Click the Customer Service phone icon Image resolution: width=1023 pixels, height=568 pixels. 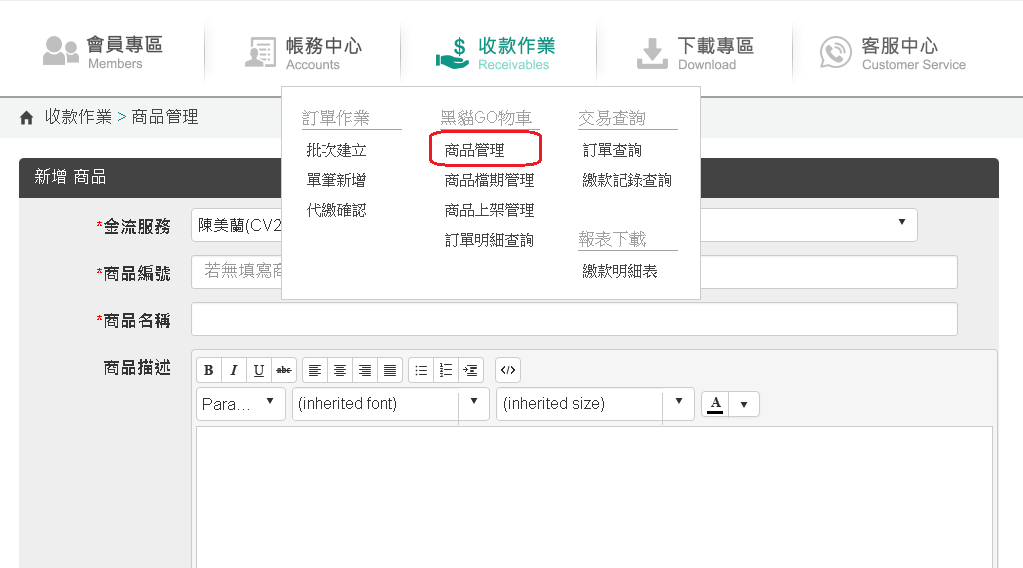tap(835, 52)
